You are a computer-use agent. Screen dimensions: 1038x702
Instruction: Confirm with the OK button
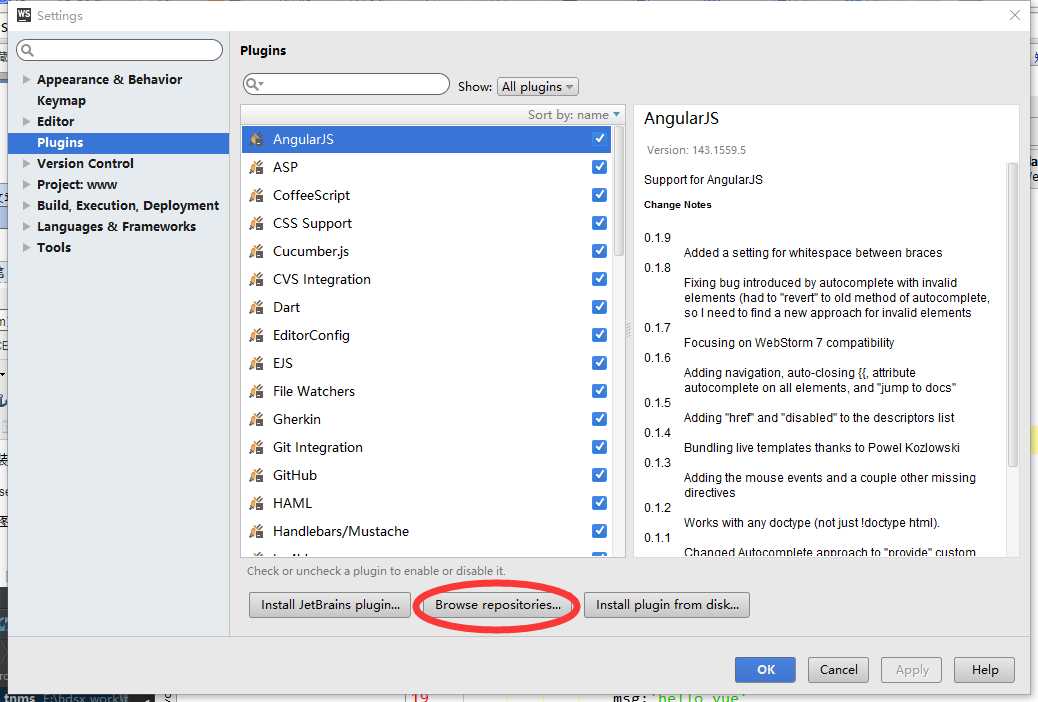pyautogui.click(x=765, y=670)
